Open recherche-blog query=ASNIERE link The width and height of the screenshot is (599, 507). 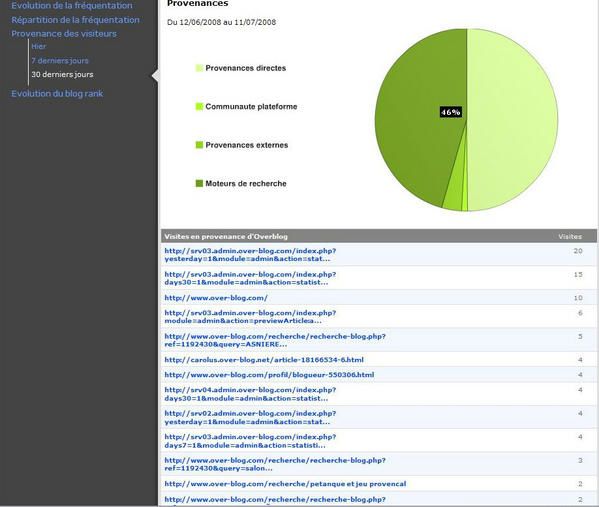tap(275, 340)
